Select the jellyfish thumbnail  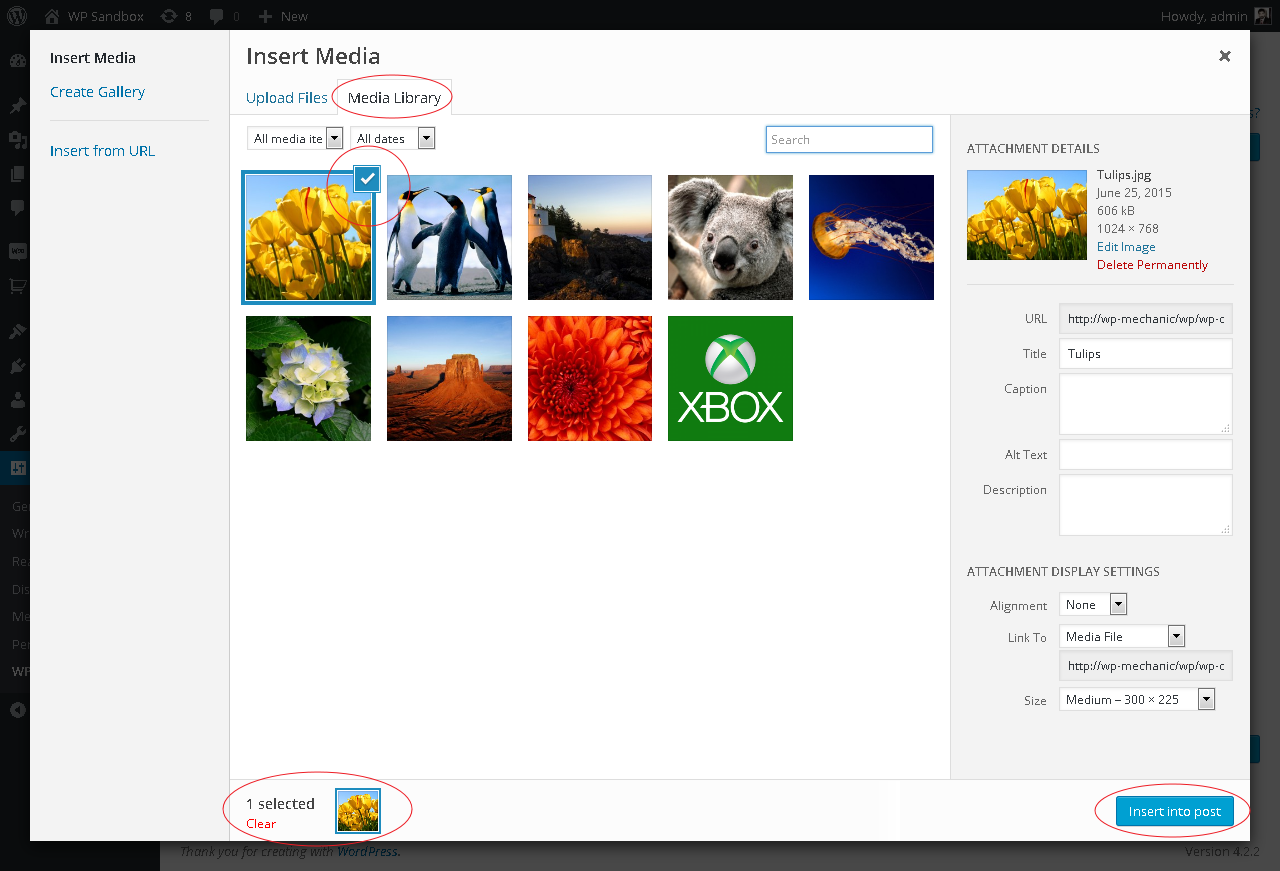[x=871, y=238]
